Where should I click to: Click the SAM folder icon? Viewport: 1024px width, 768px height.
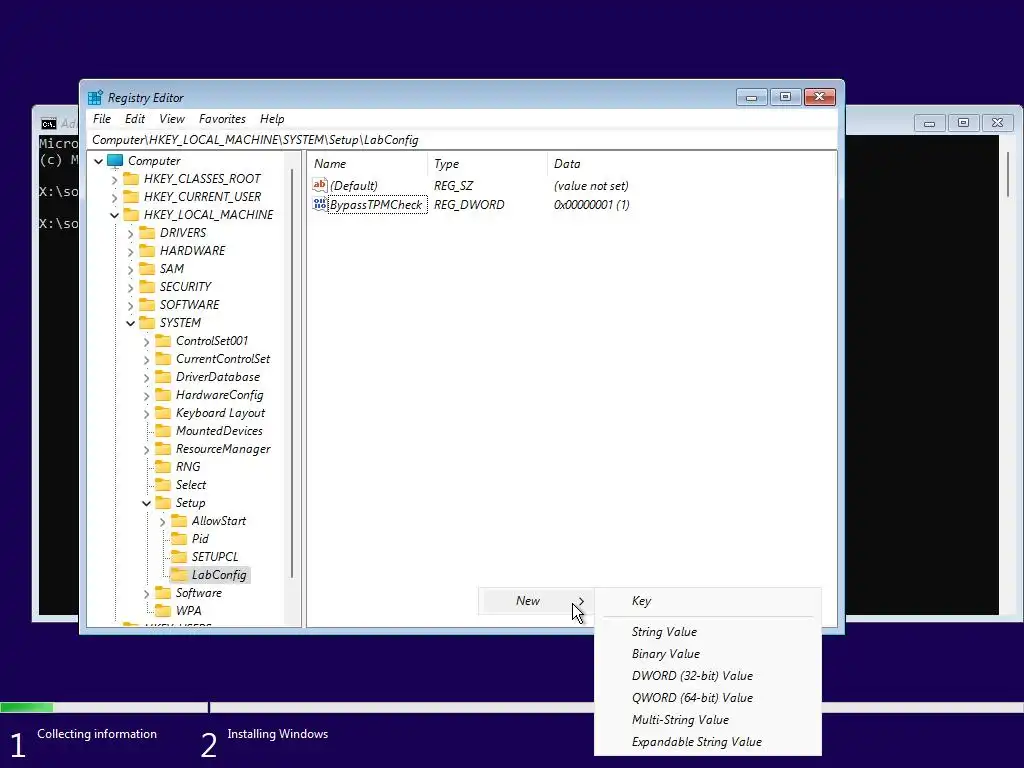point(148,268)
